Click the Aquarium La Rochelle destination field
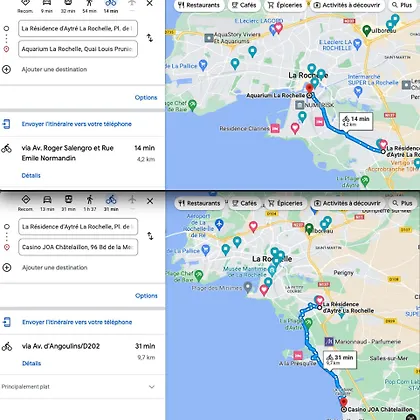Viewport: 420px width, 420px height. point(78,49)
